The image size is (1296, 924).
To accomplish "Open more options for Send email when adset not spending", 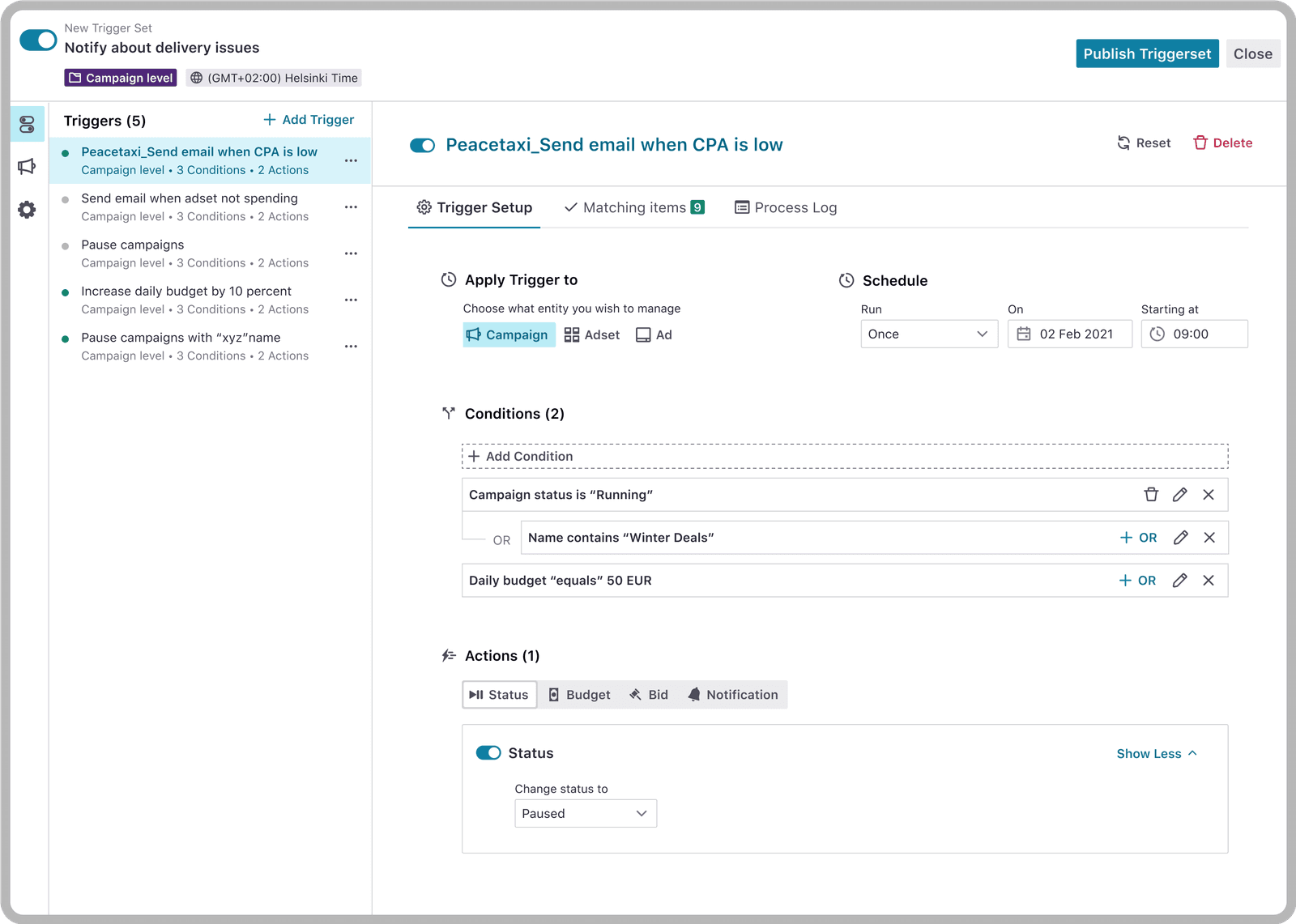I will (x=351, y=207).
